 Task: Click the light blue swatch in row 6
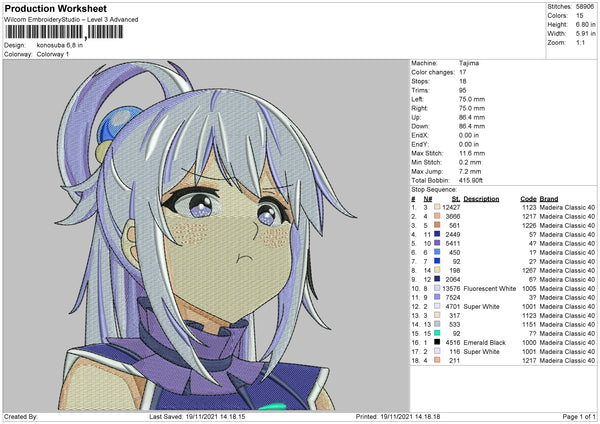click(x=437, y=252)
